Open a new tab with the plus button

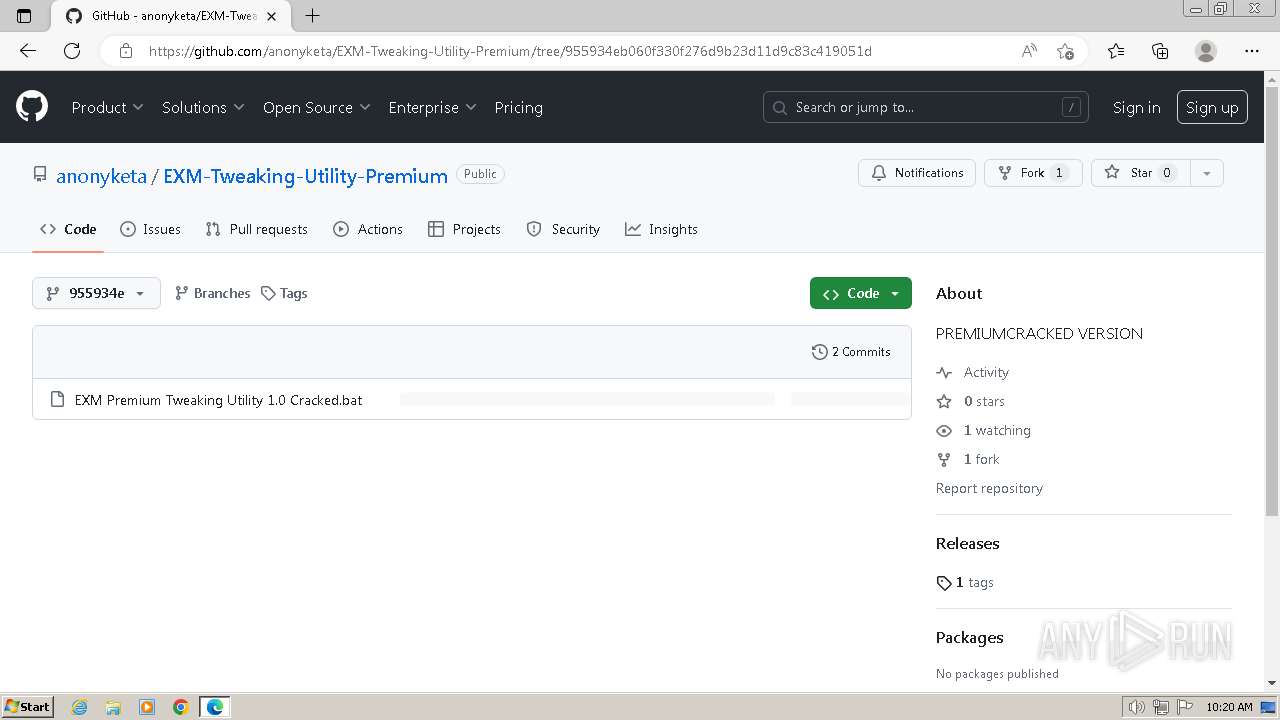313,16
